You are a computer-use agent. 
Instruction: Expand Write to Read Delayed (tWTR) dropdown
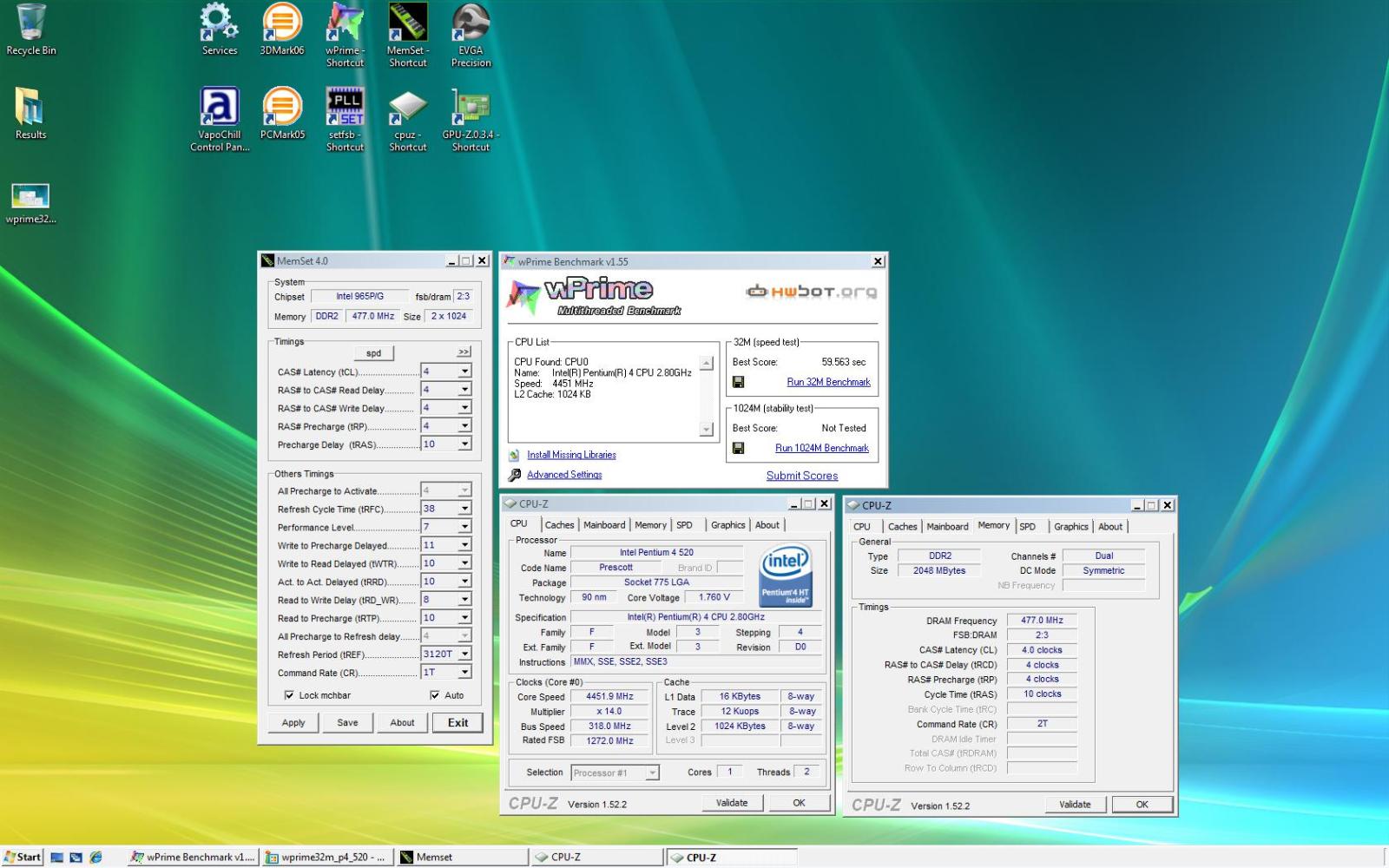464,563
